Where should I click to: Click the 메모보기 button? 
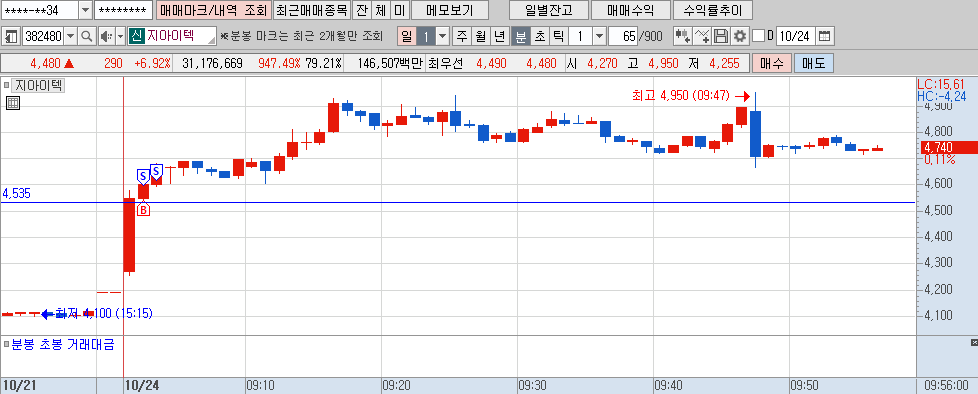(450, 10)
